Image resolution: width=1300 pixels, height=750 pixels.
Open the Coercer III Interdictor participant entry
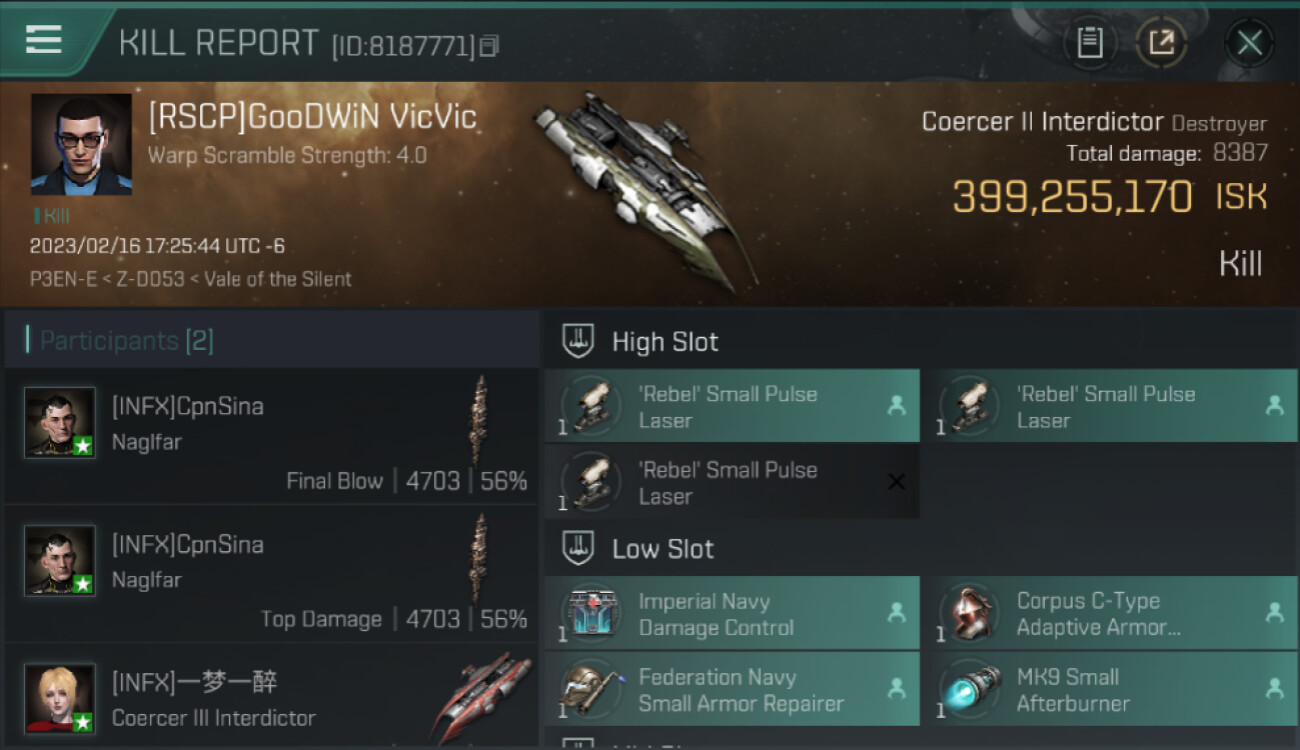[x=272, y=698]
